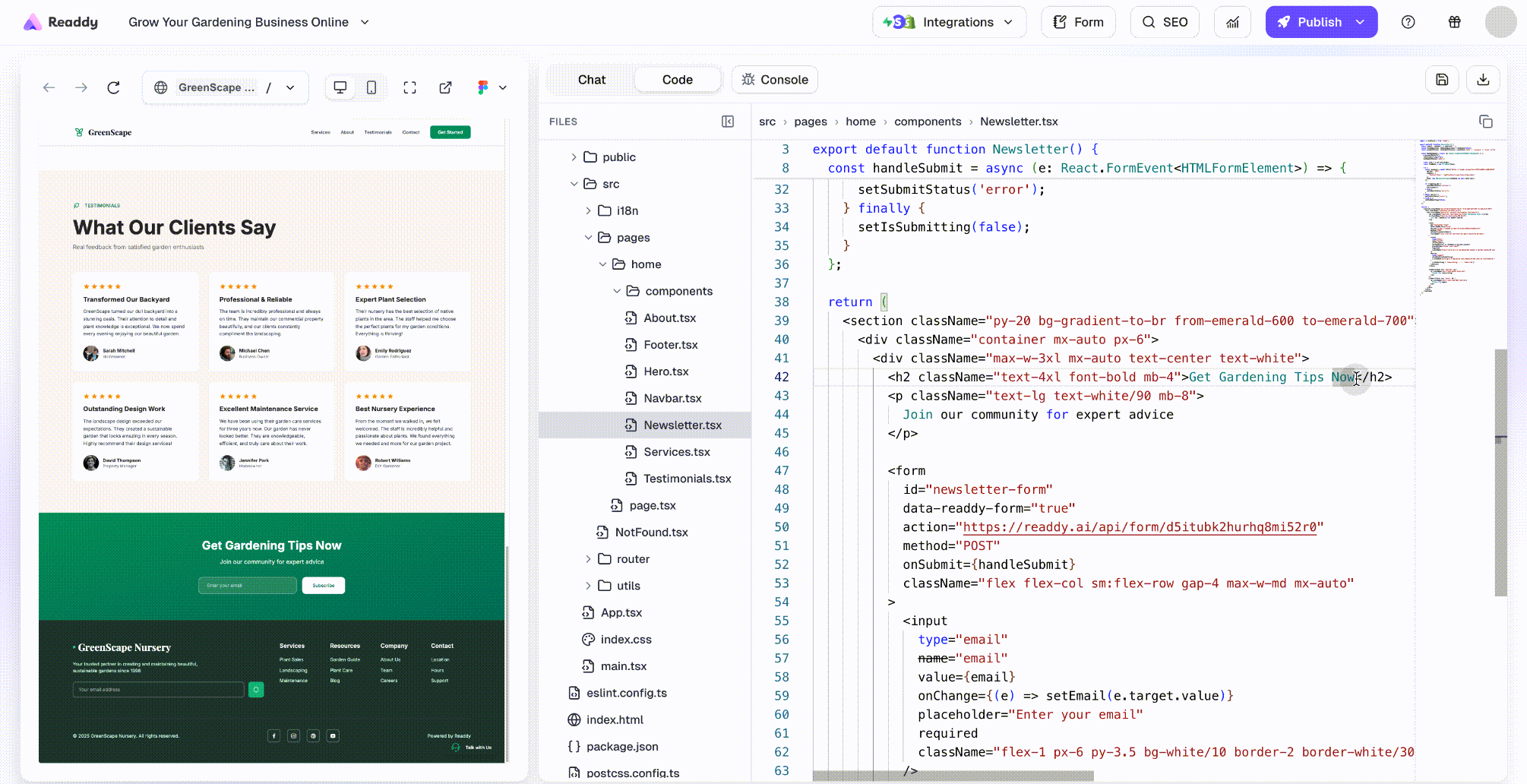Collapse the files panel
1527x784 pixels.
(x=728, y=122)
